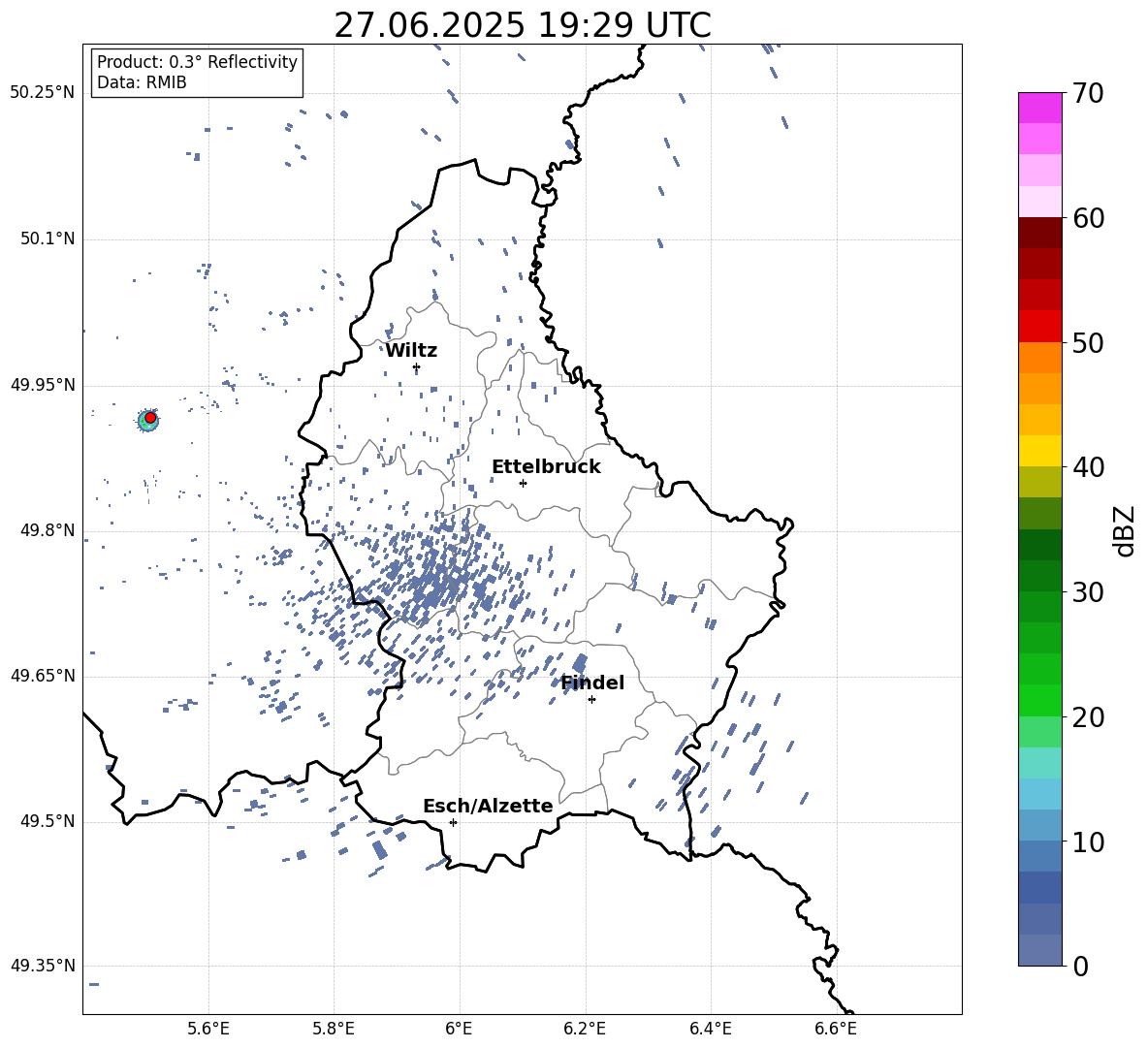Click the magenta swatch at colorbar top
1148x1048 pixels.
click(x=1039, y=108)
